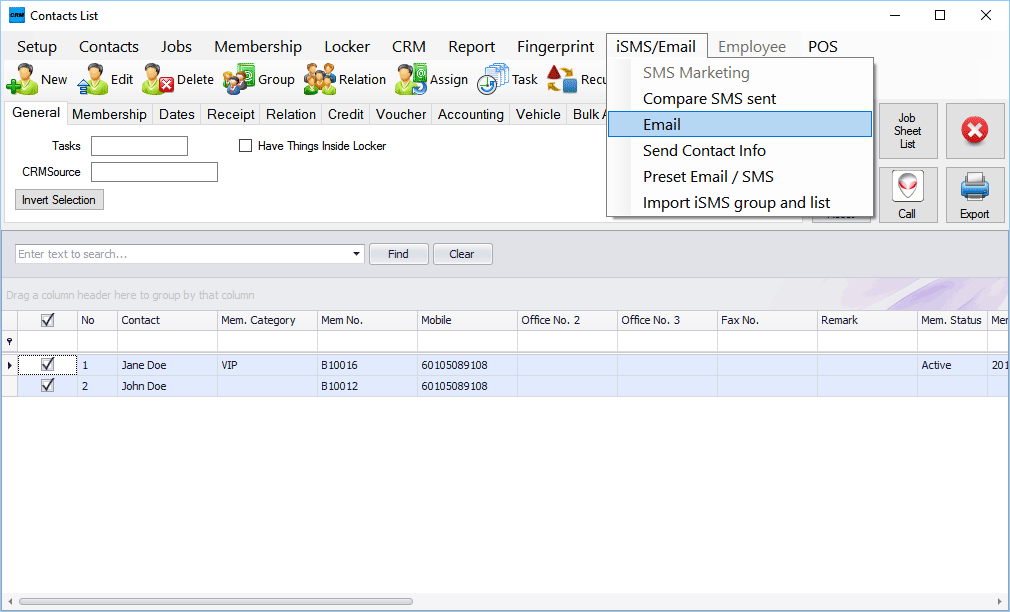Choose Import iSMS group and list
The width and height of the screenshot is (1010, 612).
pyautogui.click(x=739, y=202)
